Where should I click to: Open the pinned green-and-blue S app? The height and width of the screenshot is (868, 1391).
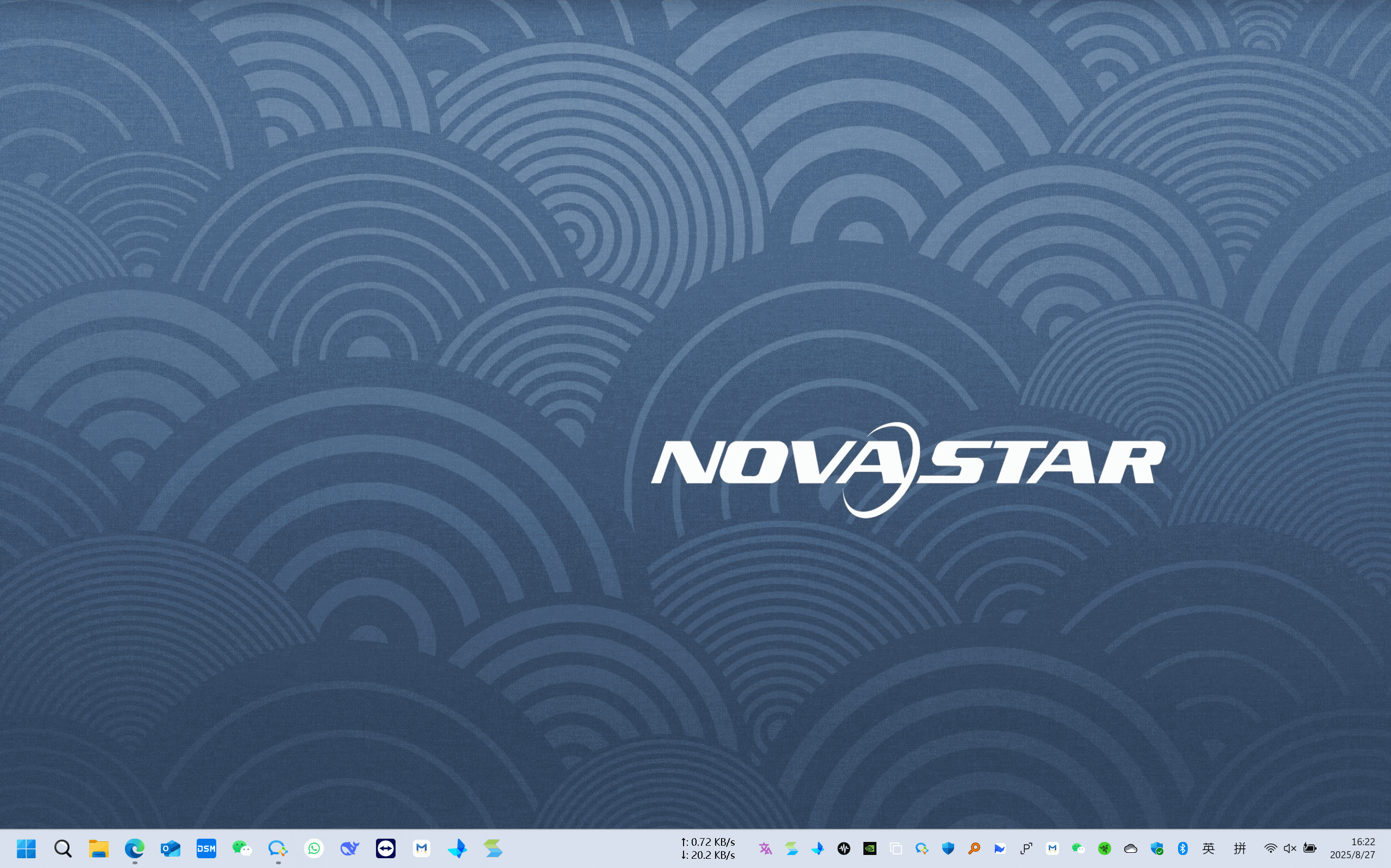click(493, 848)
